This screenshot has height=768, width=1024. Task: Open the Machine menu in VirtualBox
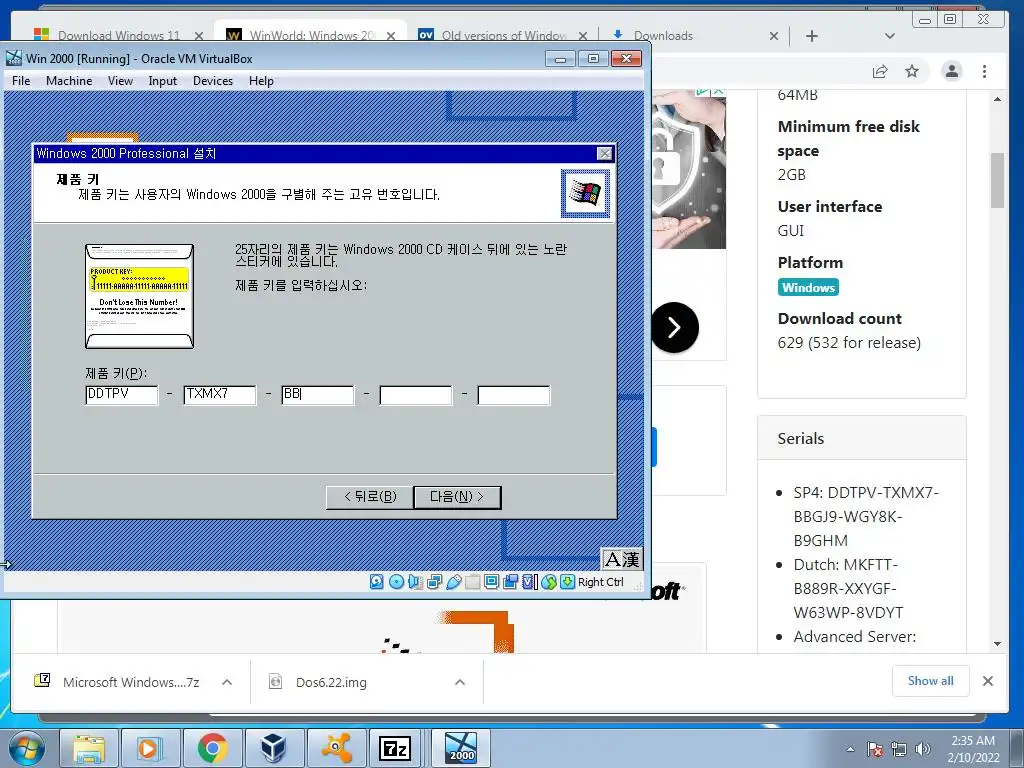[69, 81]
